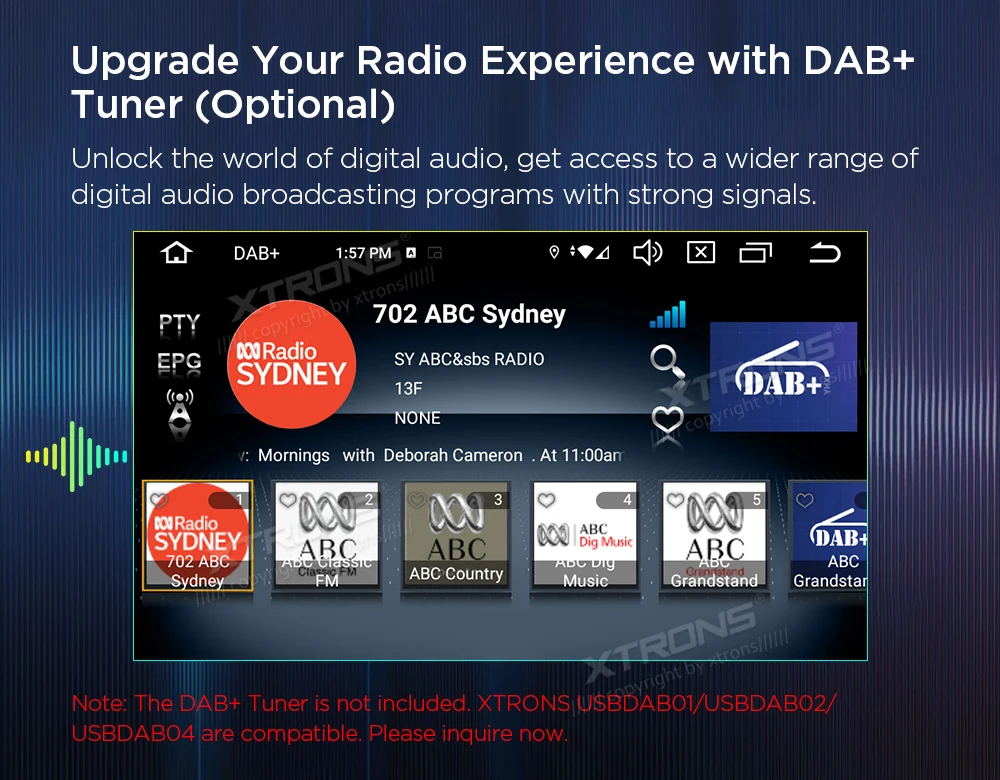
Task: Open the DAB+ logo slideshow image
Action: click(784, 377)
